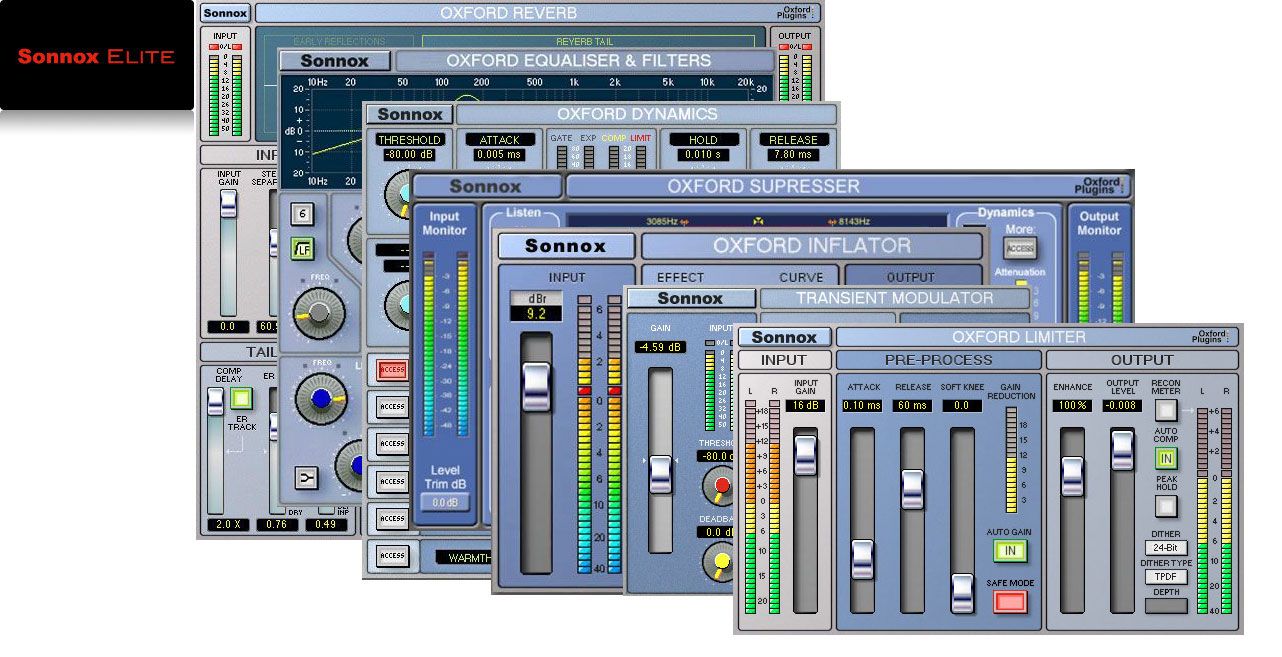The image size is (1282, 657).
Task: Click the Sonnox logo in Transient Modulator window
Action: (690, 298)
